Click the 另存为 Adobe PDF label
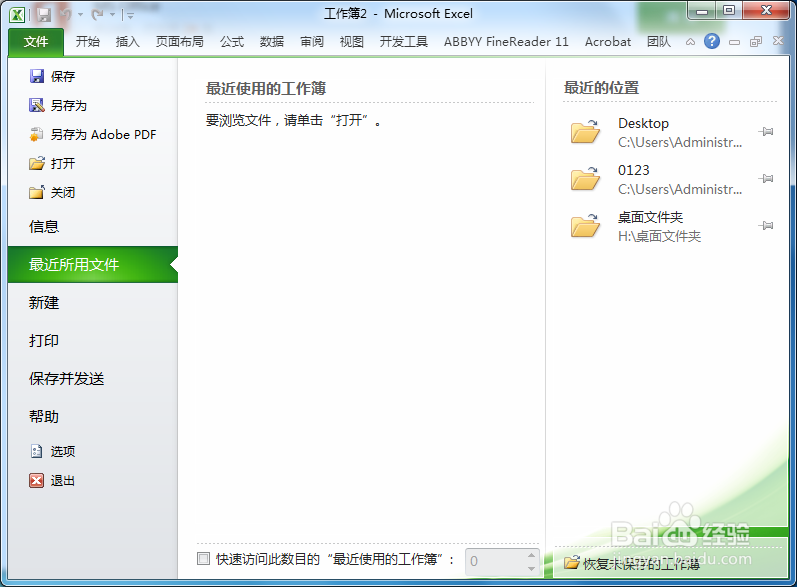The height and width of the screenshot is (587, 797). (x=104, y=134)
